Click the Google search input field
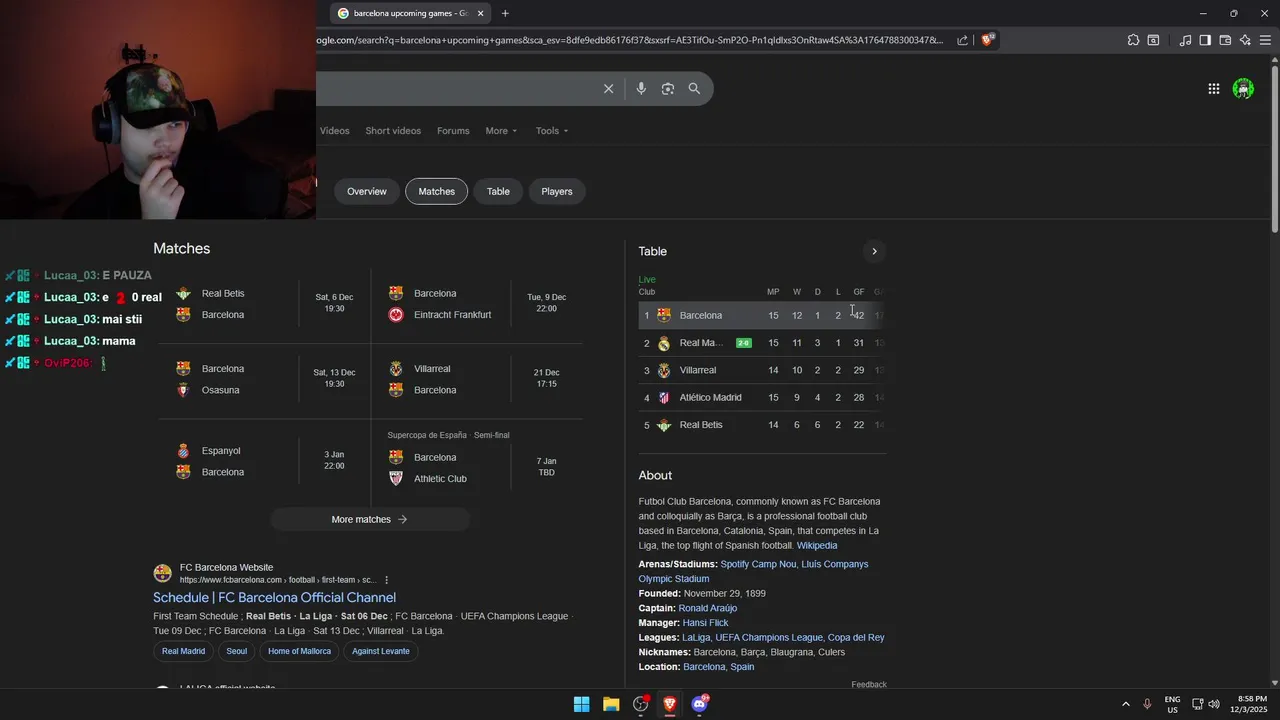The width and height of the screenshot is (1280, 720). (x=455, y=89)
